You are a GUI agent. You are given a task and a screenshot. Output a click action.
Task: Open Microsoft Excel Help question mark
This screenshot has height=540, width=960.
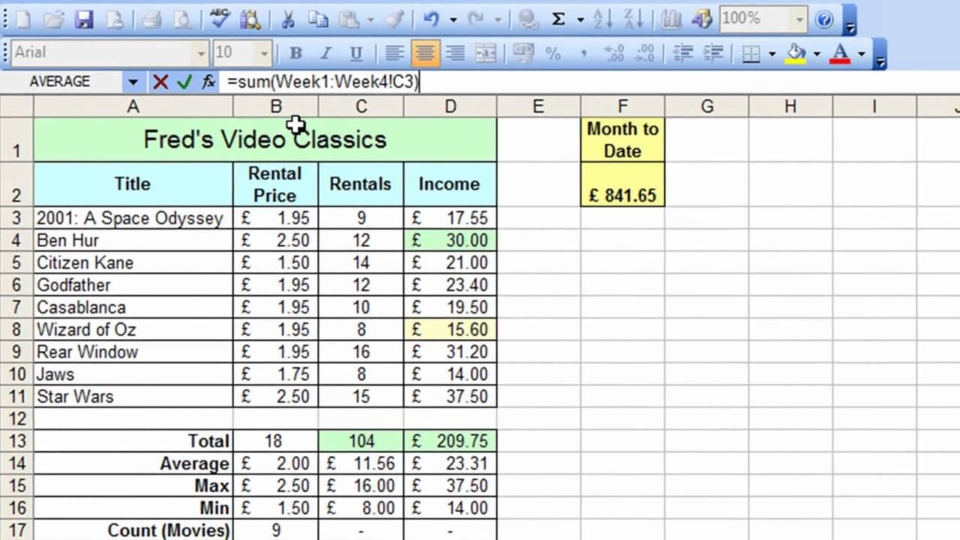coord(824,19)
